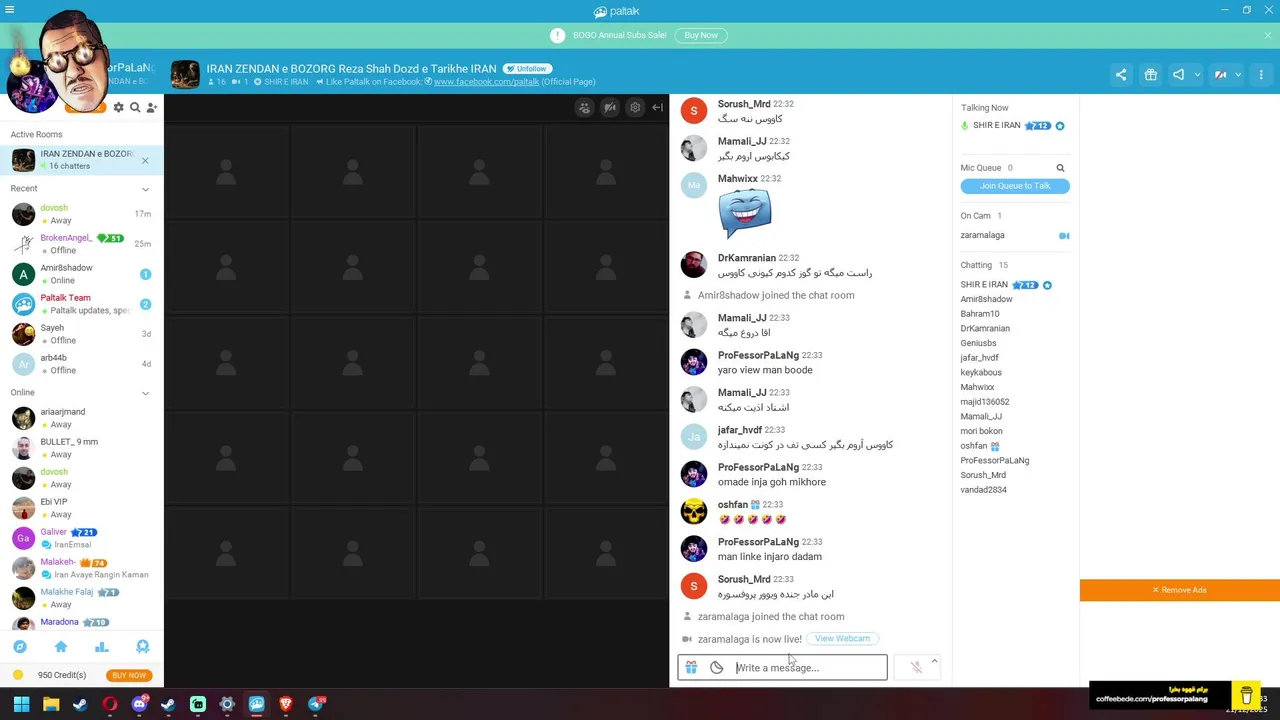The image size is (1280, 720).
Task: Click the orange BUY NOW credits button
Action: point(129,675)
